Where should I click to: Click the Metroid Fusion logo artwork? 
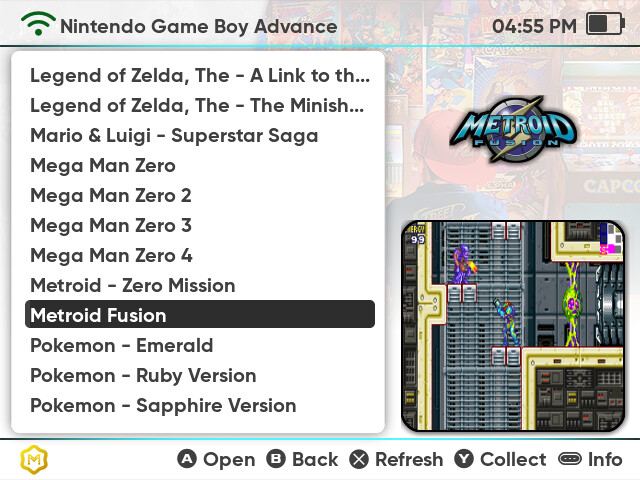click(x=513, y=128)
